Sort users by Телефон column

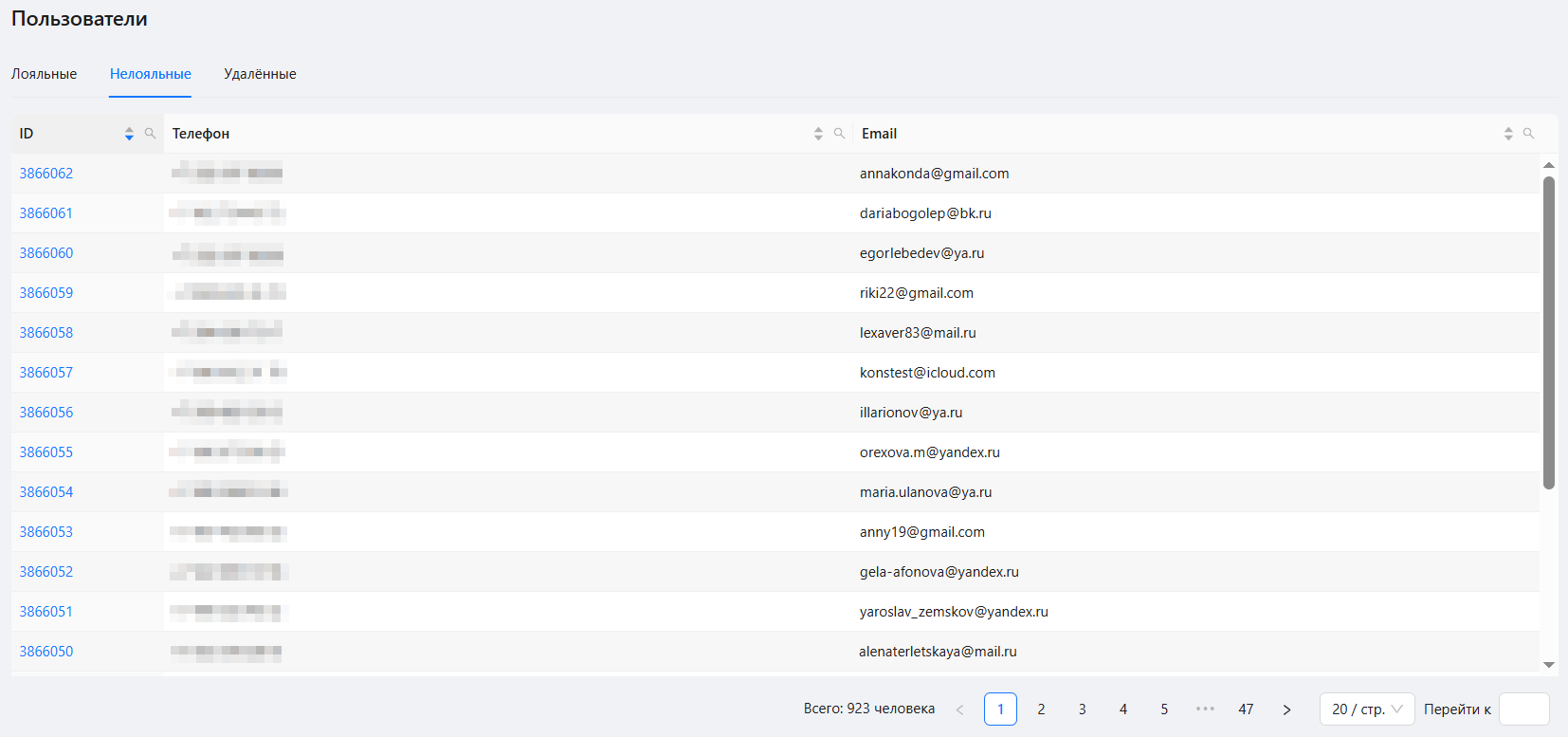tap(818, 134)
